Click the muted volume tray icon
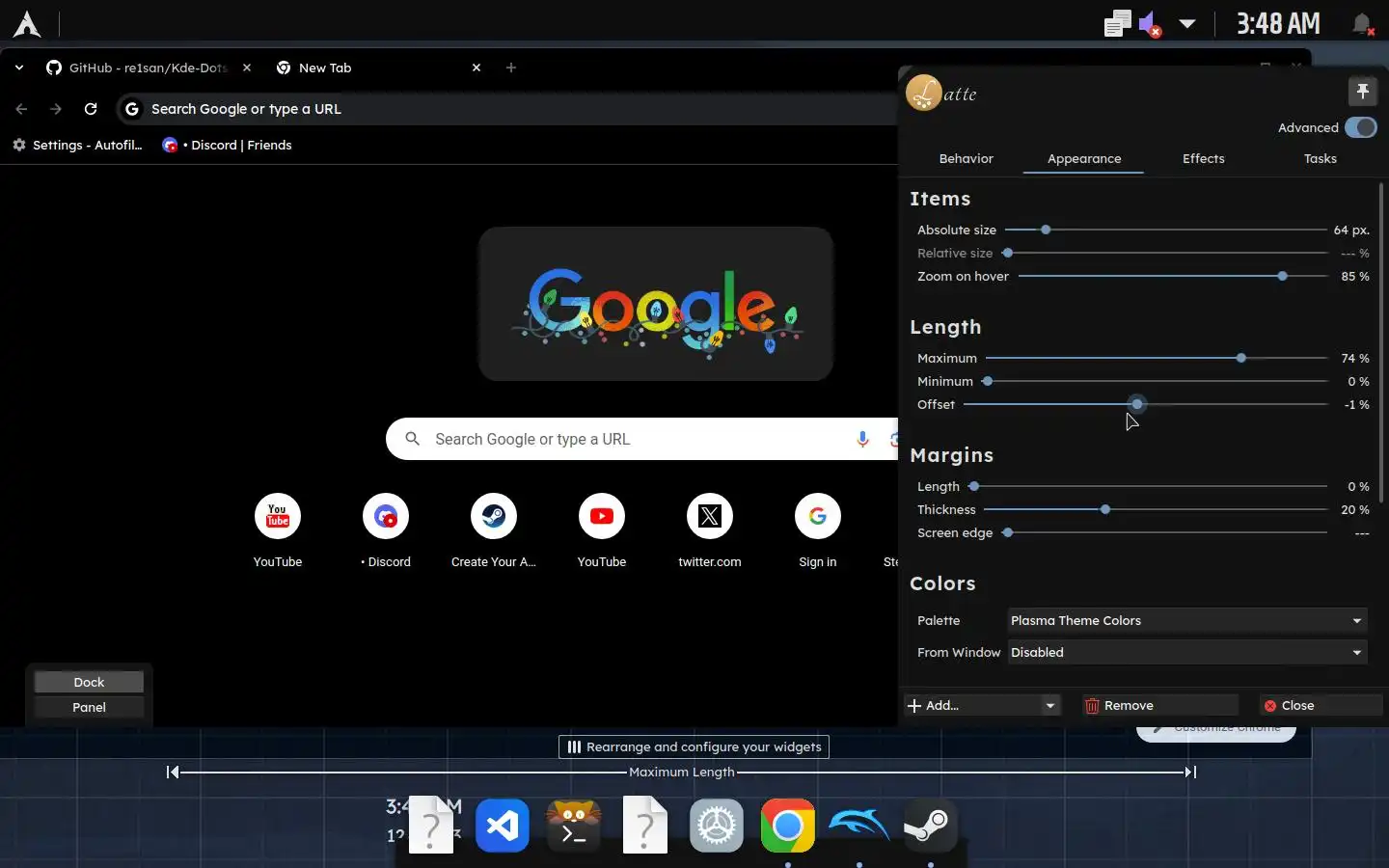The height and width of the screenshot is (868, 1389). click(x=1150, y=24)
